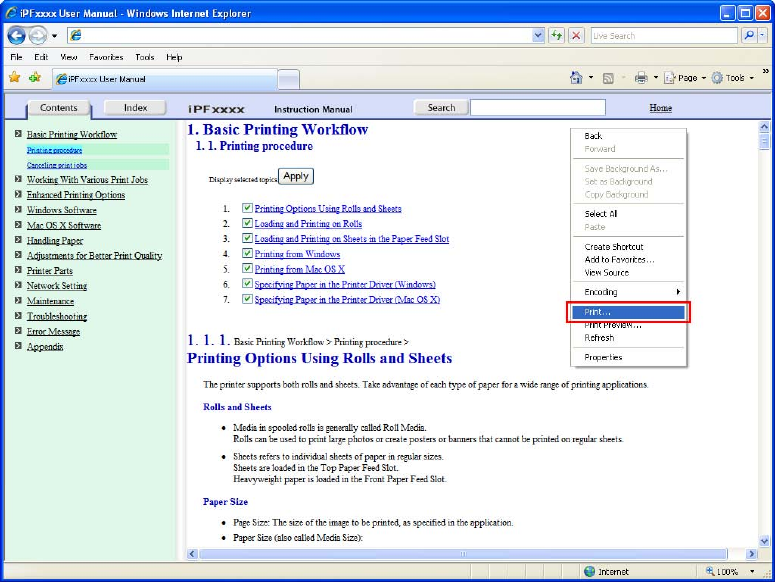
Task: Click the browser Back arrow button
Action: pos(17,36)
